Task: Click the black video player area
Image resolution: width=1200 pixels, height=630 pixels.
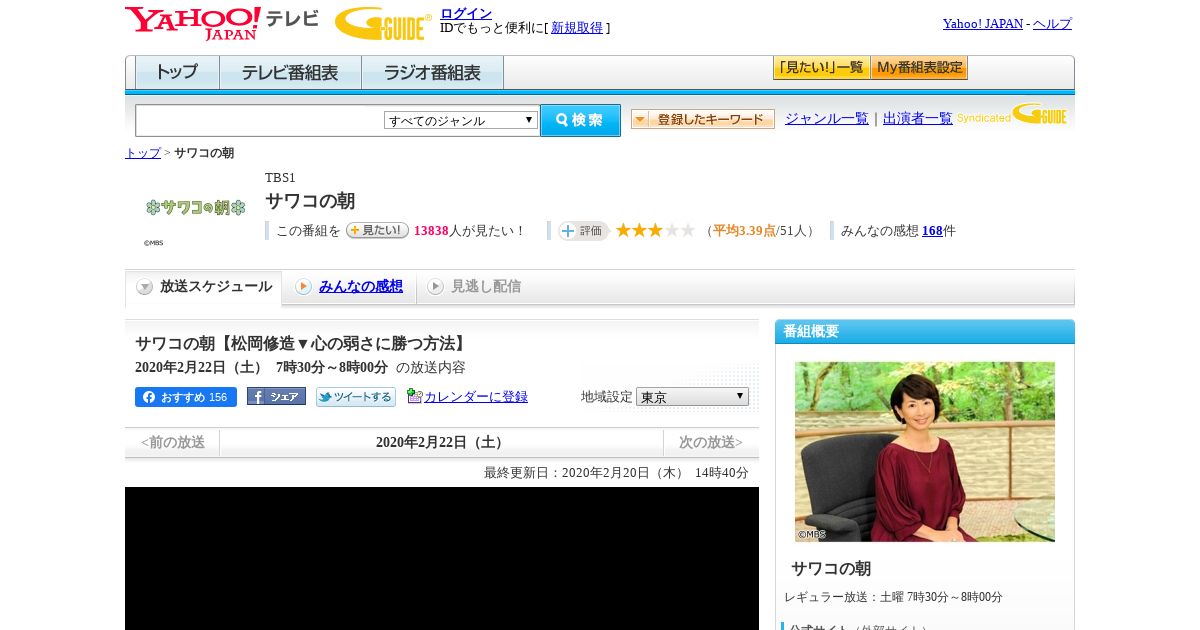Action: tap(442, 558)
